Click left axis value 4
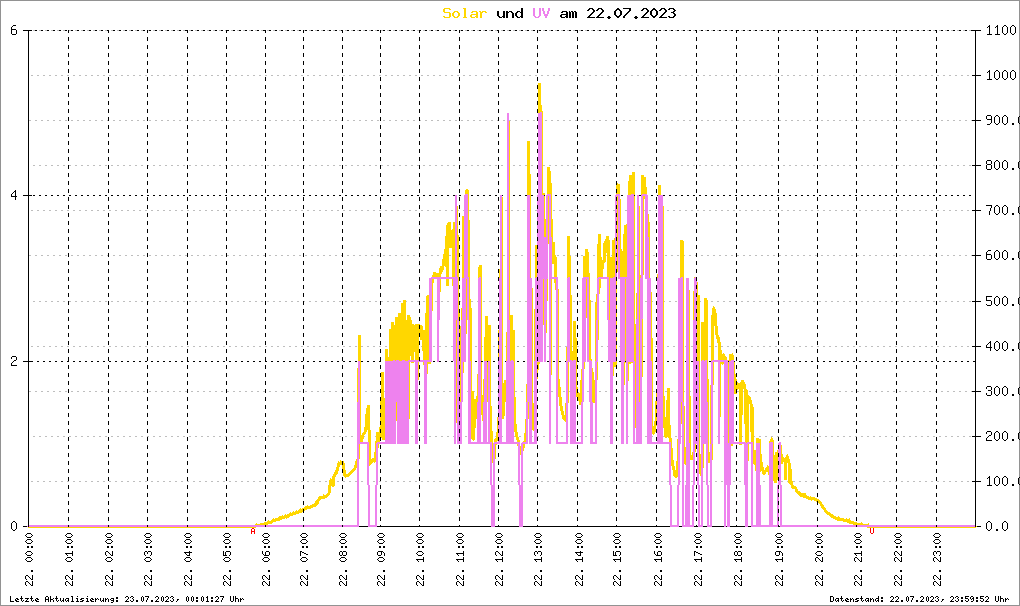Viewport: 1020px width, 606px height. point(14,196)
